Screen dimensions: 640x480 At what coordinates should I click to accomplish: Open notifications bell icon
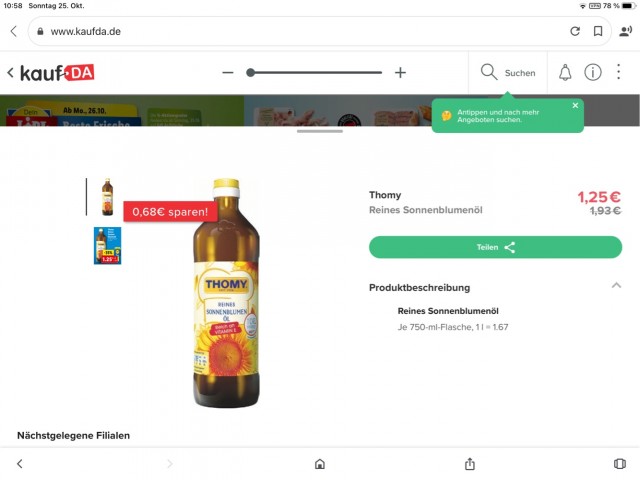[x=565, y=73]
